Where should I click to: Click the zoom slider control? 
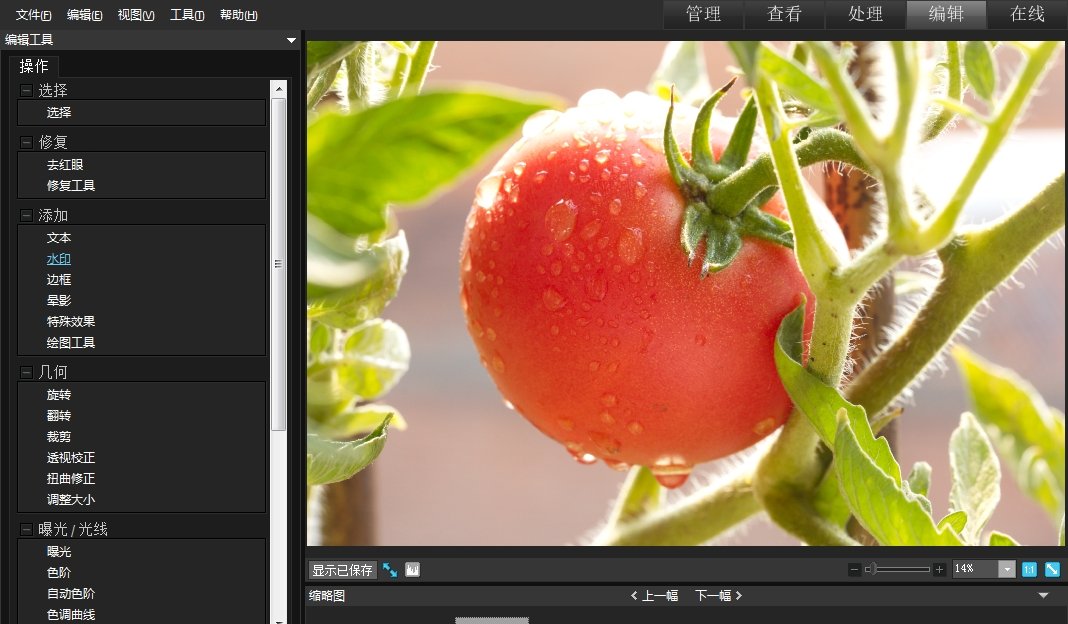(874, 569)
